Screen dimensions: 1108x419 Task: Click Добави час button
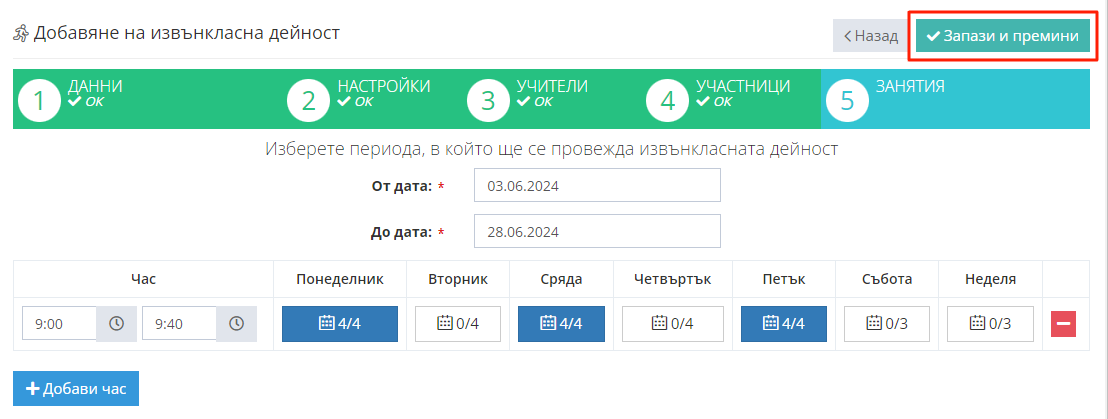(x=76, y=388)
